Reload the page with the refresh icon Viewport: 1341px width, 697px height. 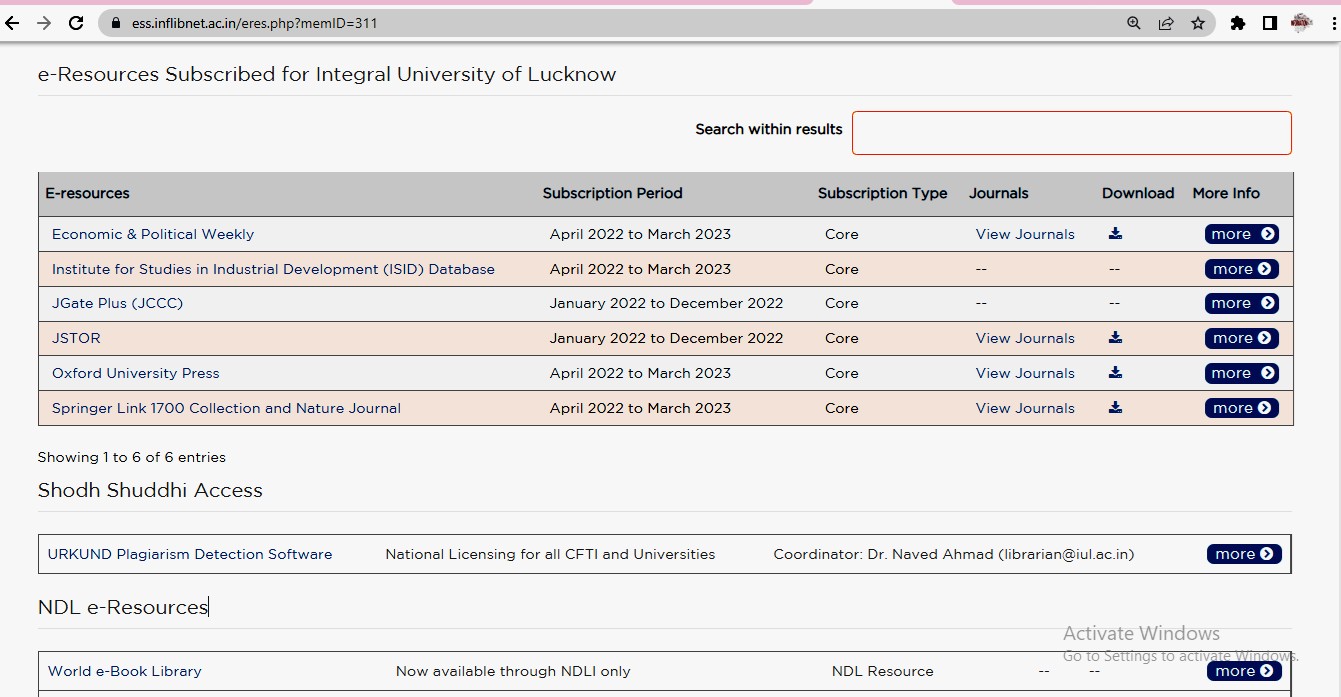coord(76,23)
